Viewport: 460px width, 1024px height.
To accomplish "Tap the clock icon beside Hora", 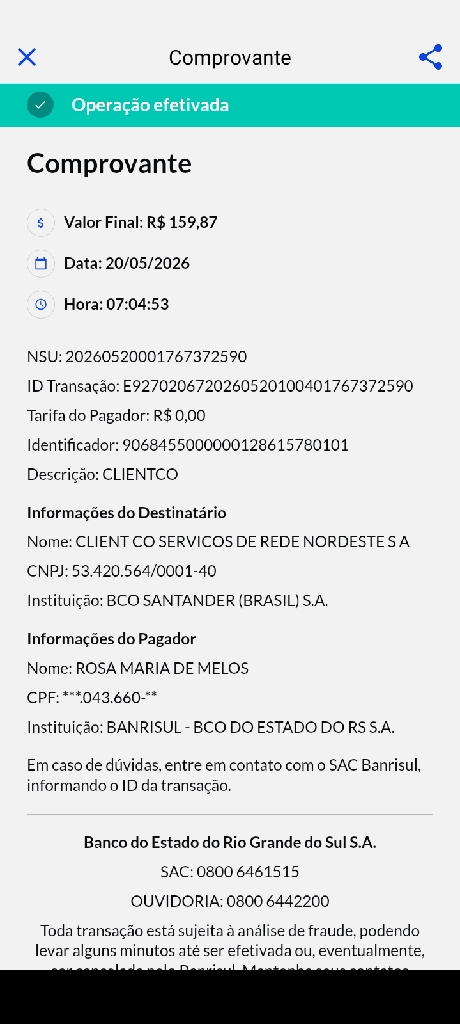I will [x=41, y=304].
